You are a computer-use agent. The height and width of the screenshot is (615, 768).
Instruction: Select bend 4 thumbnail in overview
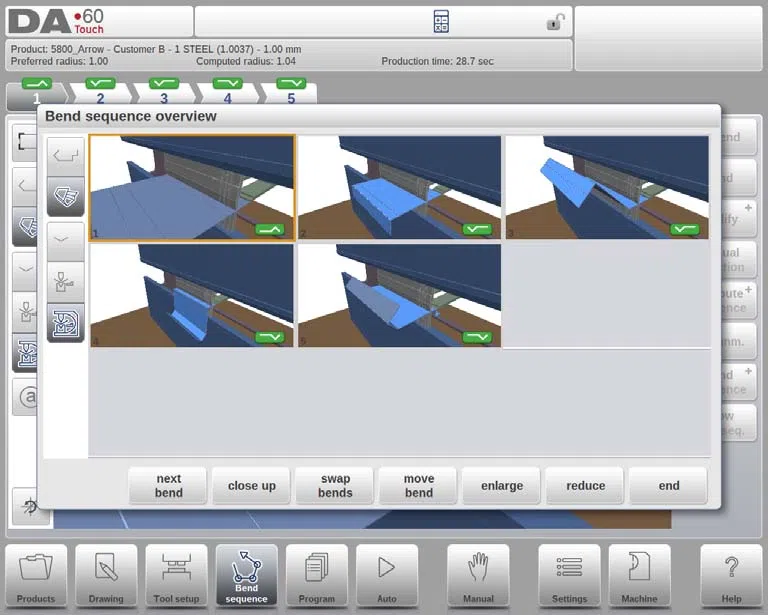192,296
